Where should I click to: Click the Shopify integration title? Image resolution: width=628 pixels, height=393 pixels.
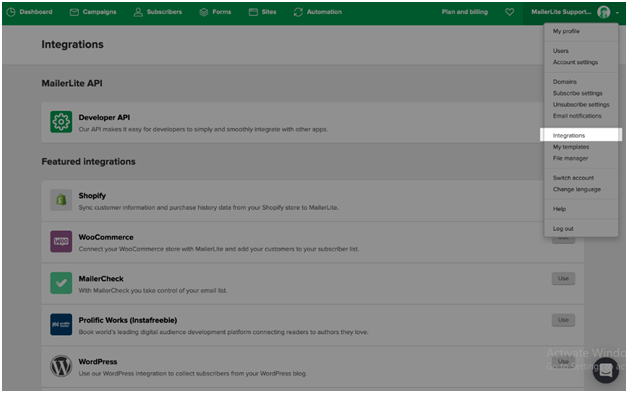pos(92,195)
